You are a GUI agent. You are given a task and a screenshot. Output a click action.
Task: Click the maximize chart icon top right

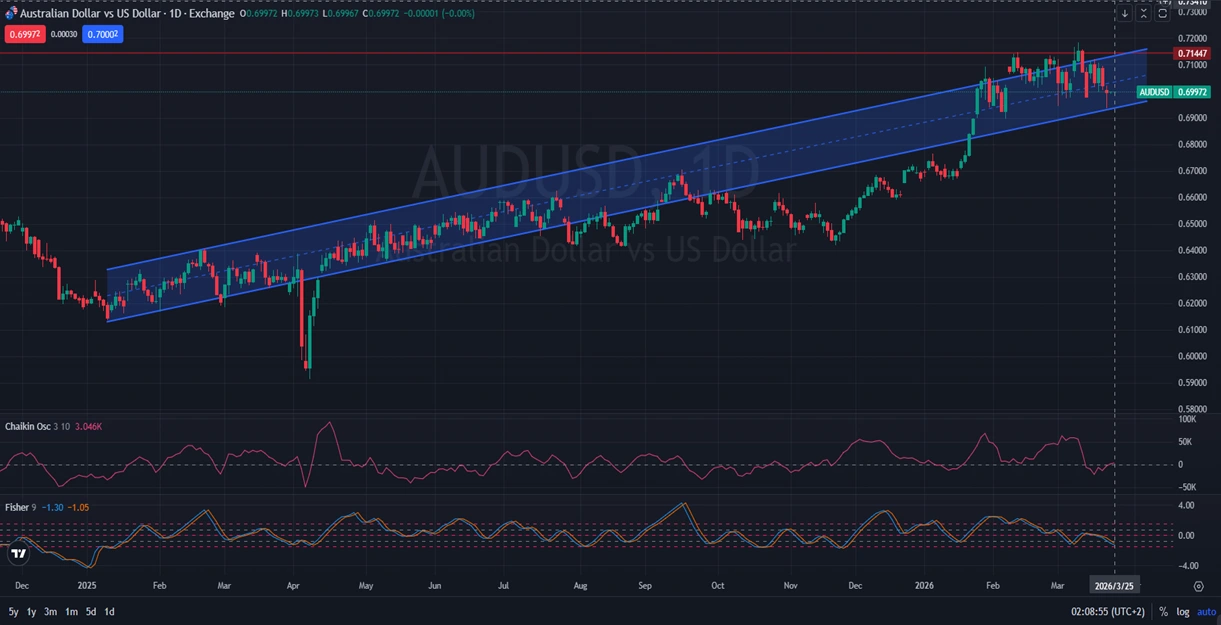click(x=1160, y=13)
